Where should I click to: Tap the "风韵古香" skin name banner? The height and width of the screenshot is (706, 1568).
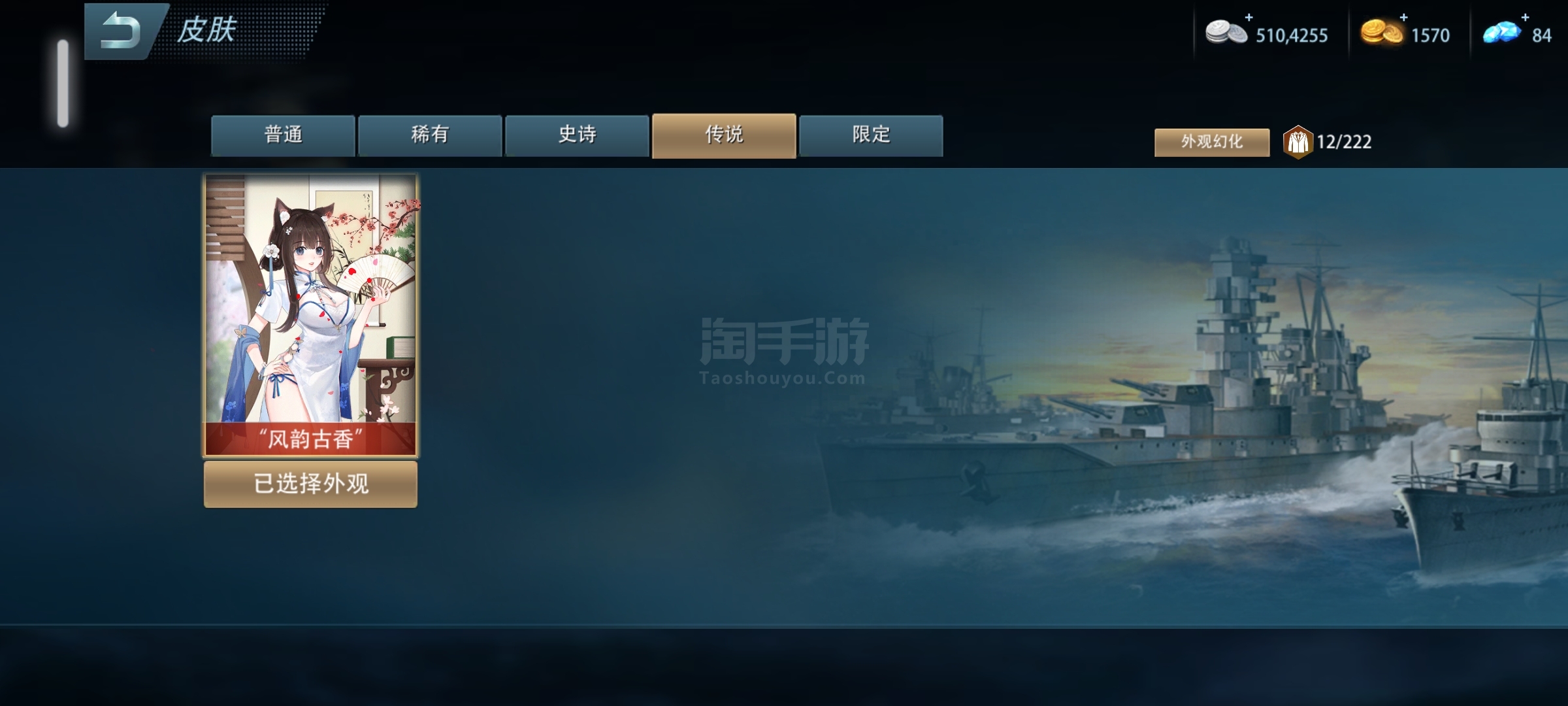point(310,439)
